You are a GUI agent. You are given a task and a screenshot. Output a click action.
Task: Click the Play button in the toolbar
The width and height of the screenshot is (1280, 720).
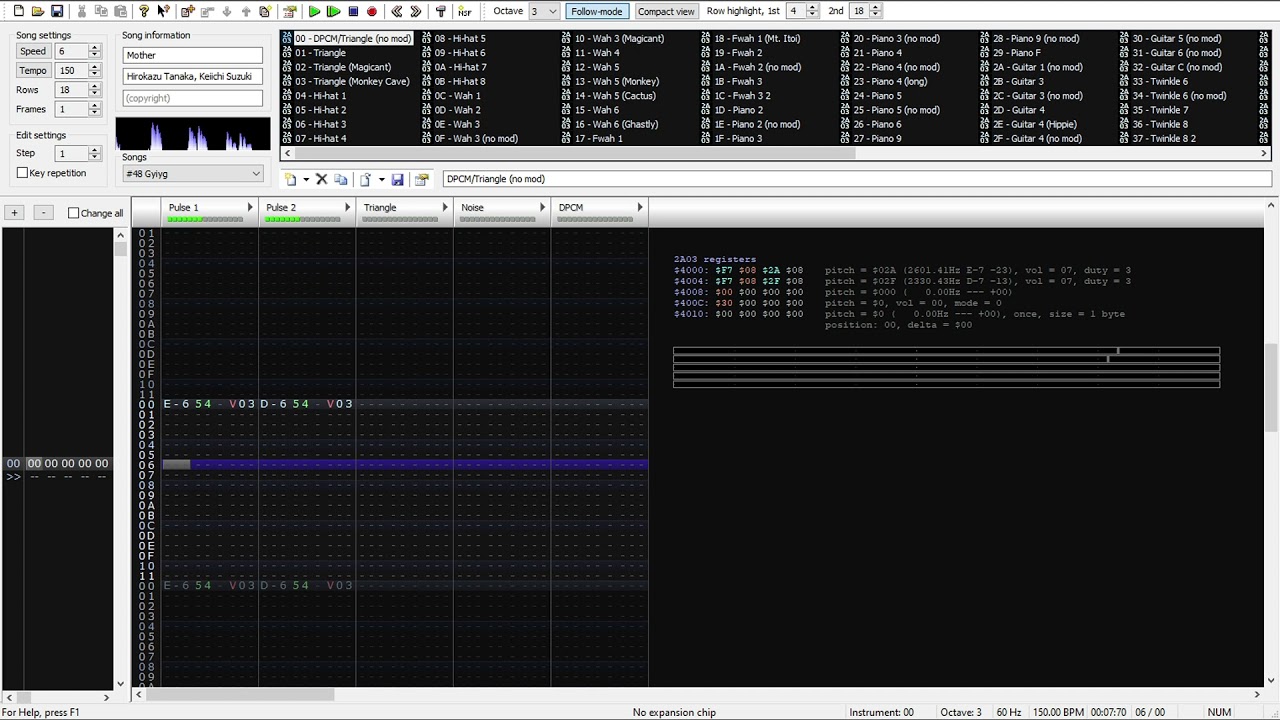pos(314,11)
